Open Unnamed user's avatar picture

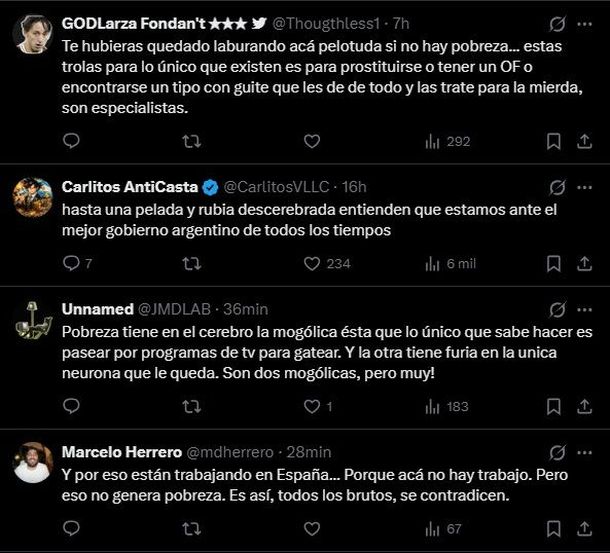point(33,320)
